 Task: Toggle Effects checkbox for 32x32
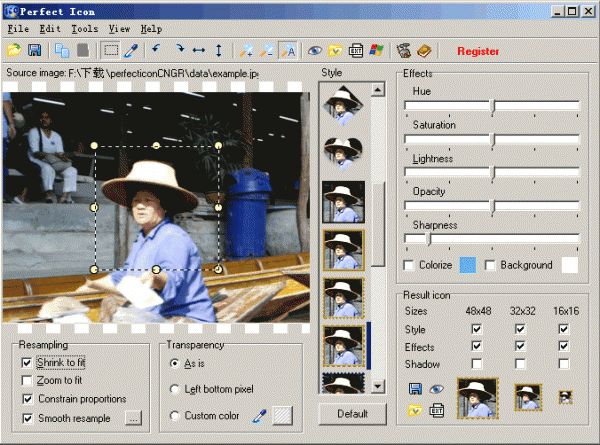(x=520, y=346)
